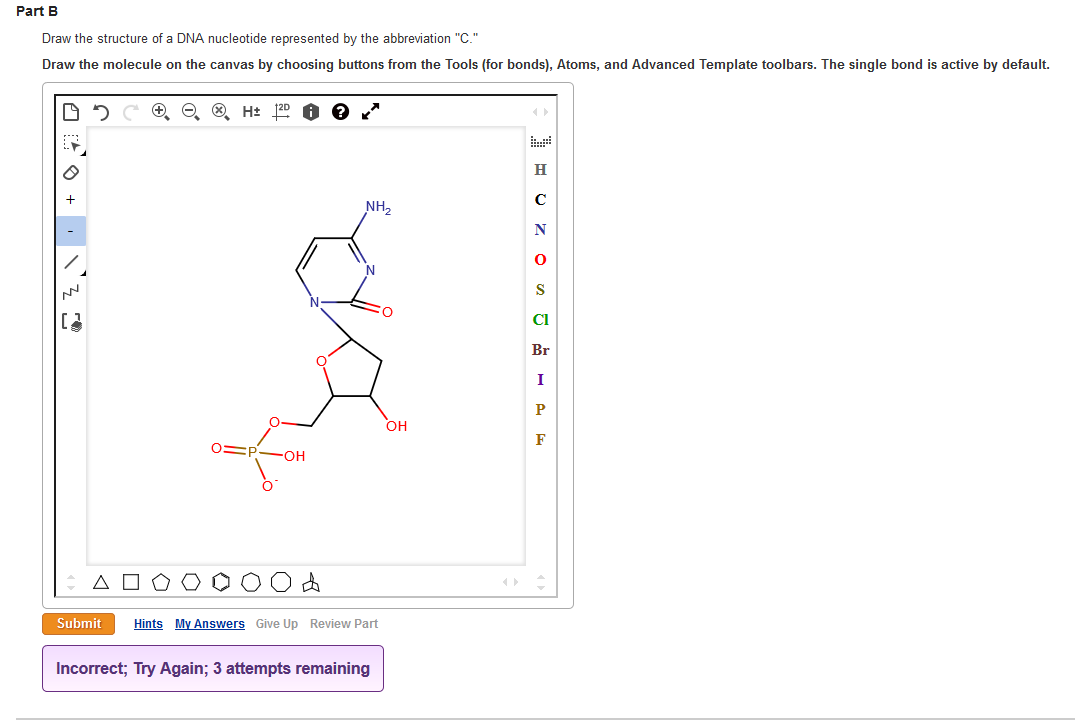Undo the last drawing action
Viewport: 1075px width, 724px height.
(x=101, y=111)
